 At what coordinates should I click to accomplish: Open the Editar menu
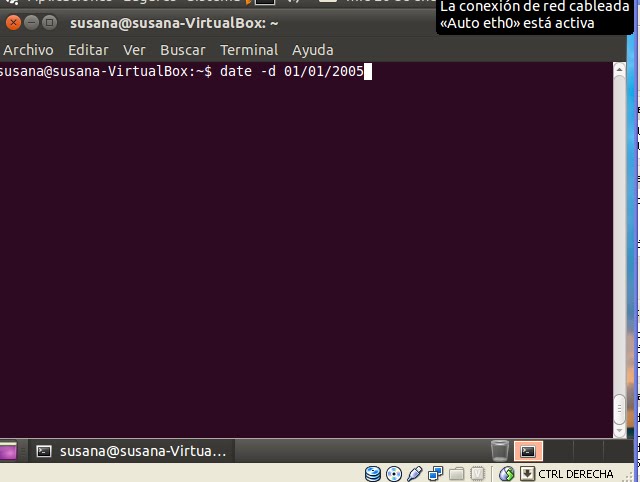point(88,50)
